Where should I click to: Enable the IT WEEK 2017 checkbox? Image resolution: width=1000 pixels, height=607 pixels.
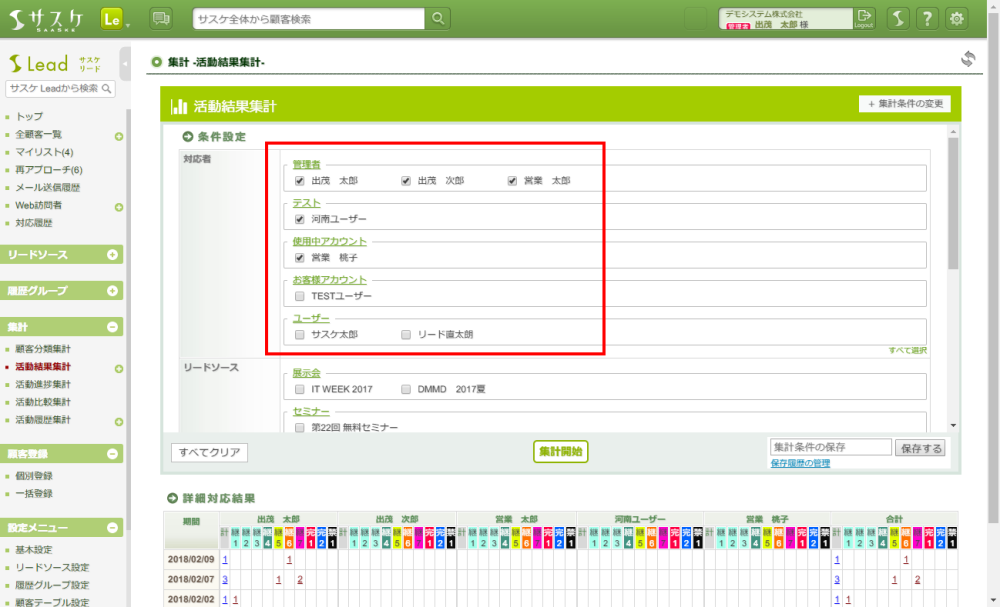pos(300,388)
